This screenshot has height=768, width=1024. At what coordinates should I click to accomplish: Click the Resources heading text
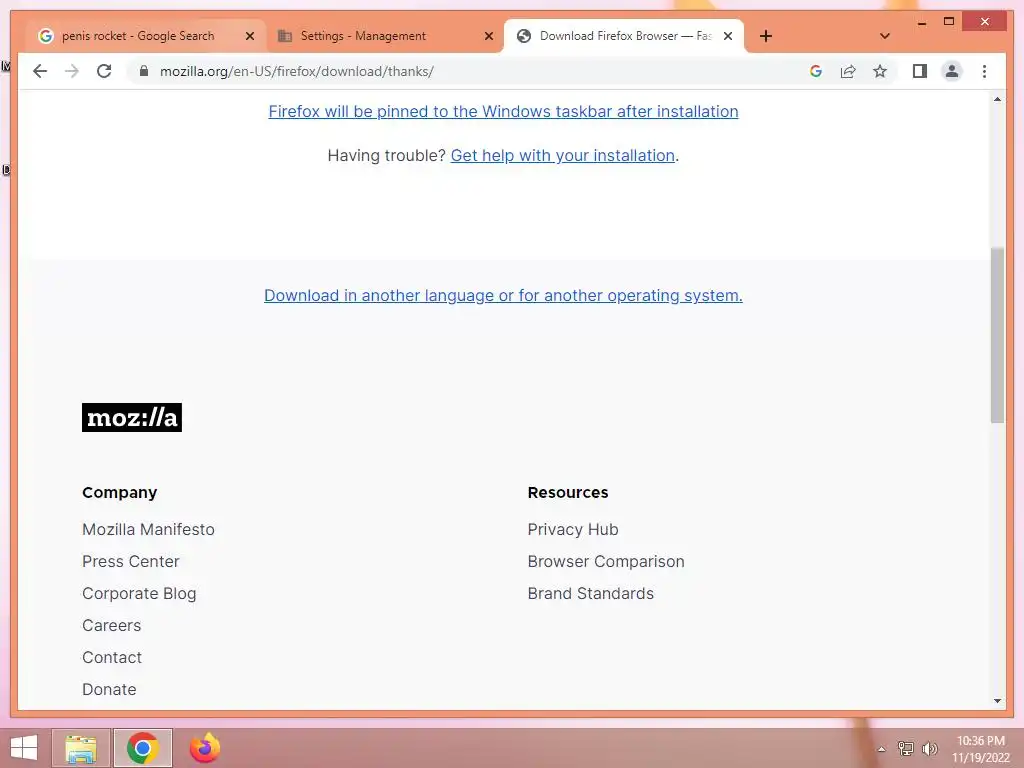[x=568, y=492]
